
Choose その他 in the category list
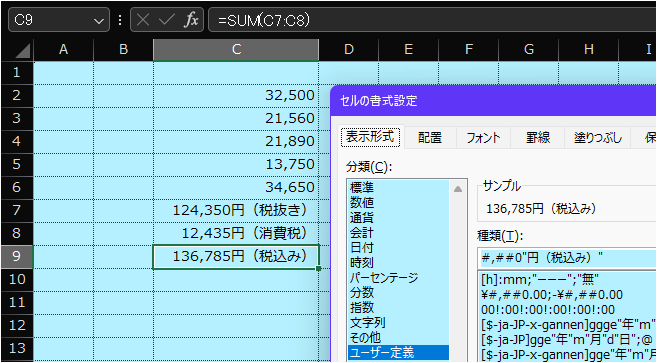(398, 338)
